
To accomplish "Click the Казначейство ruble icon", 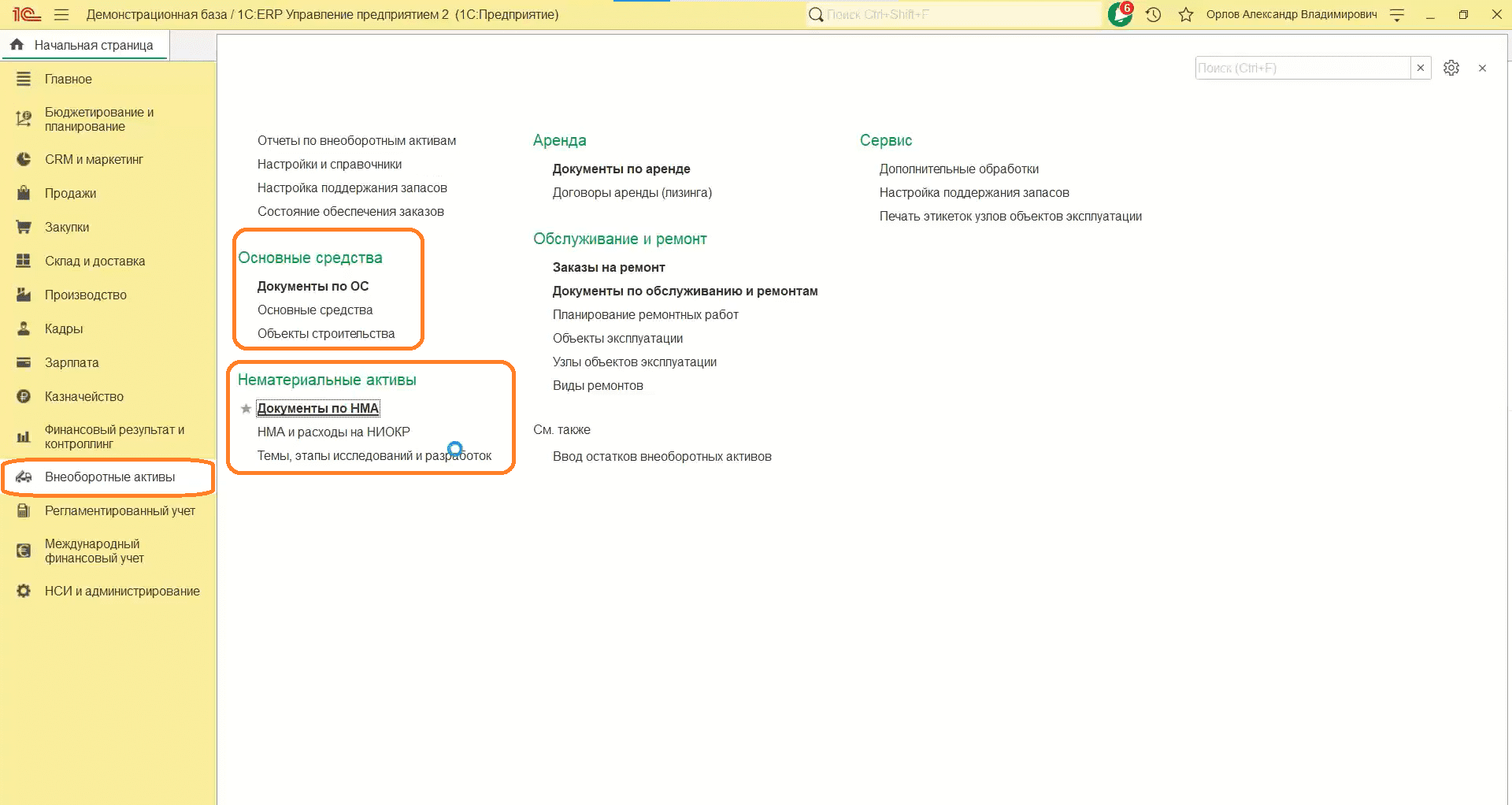I will [24, 396].
